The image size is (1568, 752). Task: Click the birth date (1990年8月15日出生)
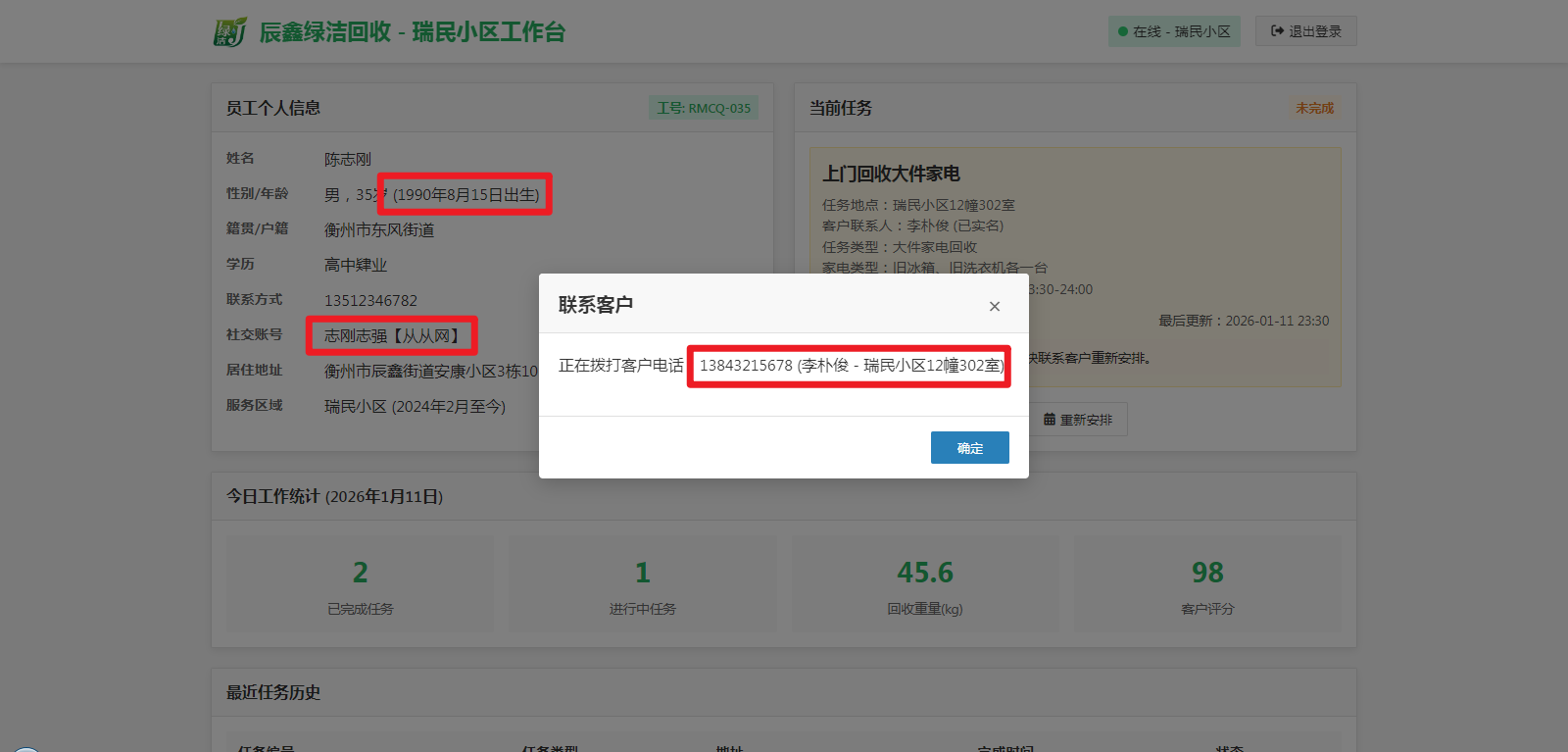click(465, 194)
